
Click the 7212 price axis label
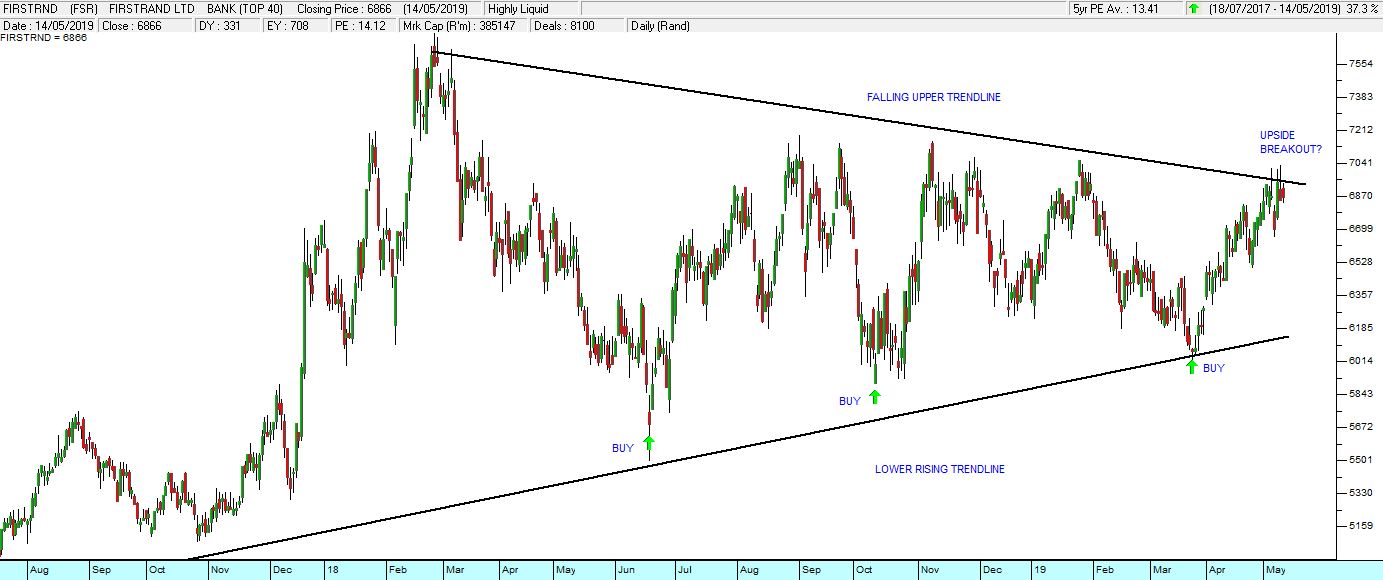coord(1360,130)
